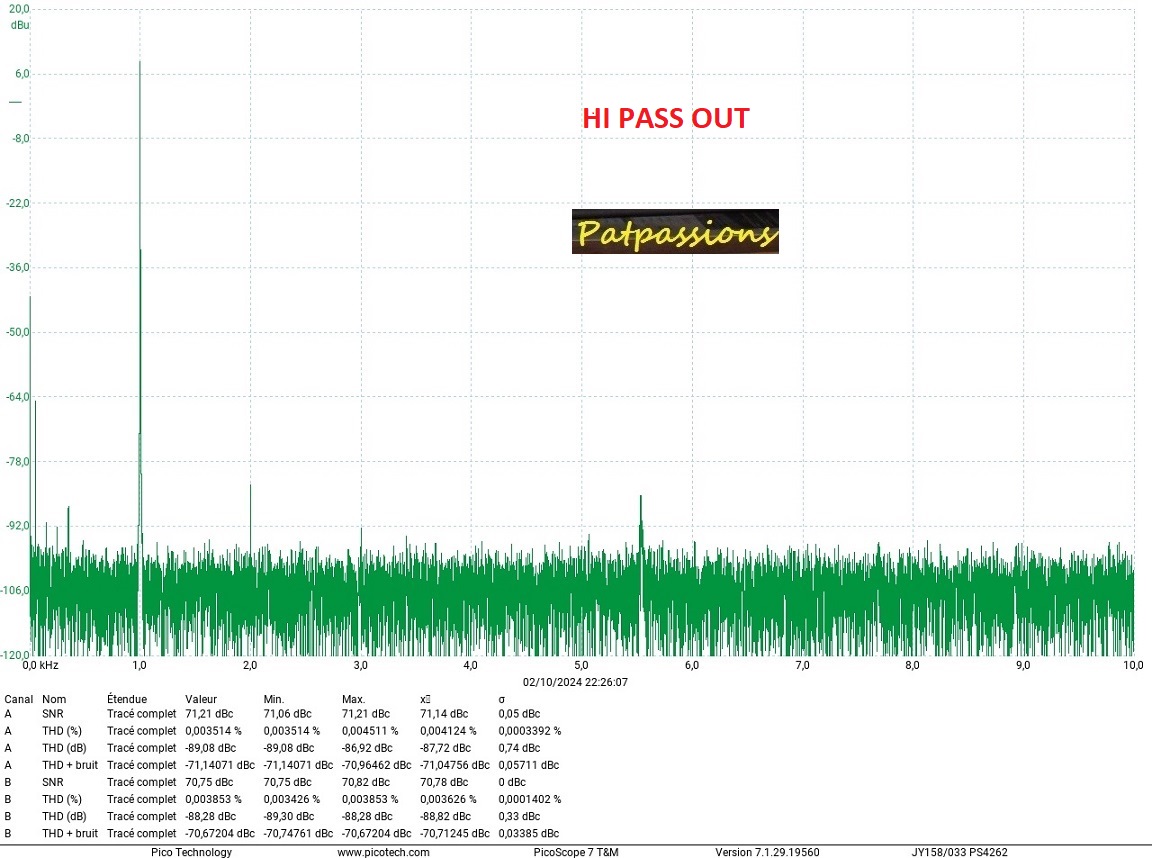The width and height of the screenshot is (1152, 858).
Task: Select the Nom column header
Action: 54,699
